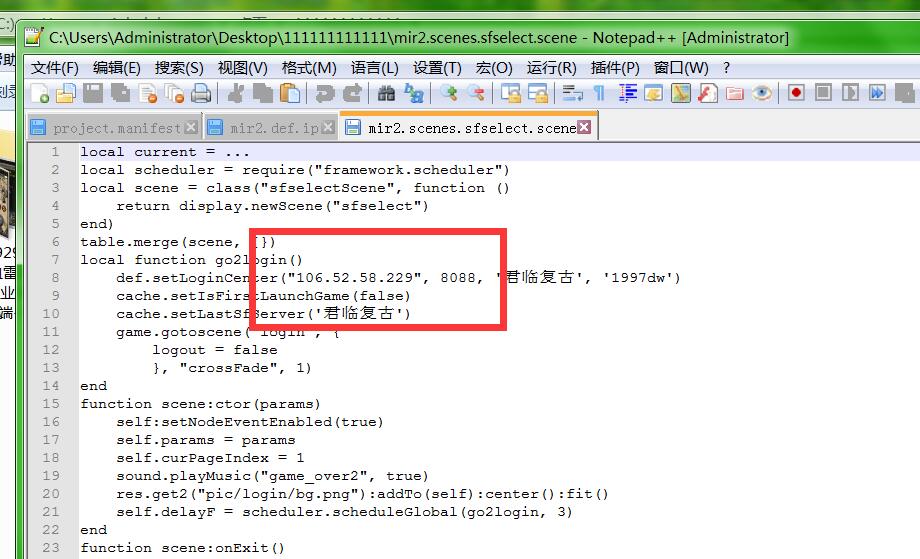Image resolution: width=920 pixels, height=559 pixels.
Task: Toggle word wrap in the toolbar
Action: pos(573,93)
